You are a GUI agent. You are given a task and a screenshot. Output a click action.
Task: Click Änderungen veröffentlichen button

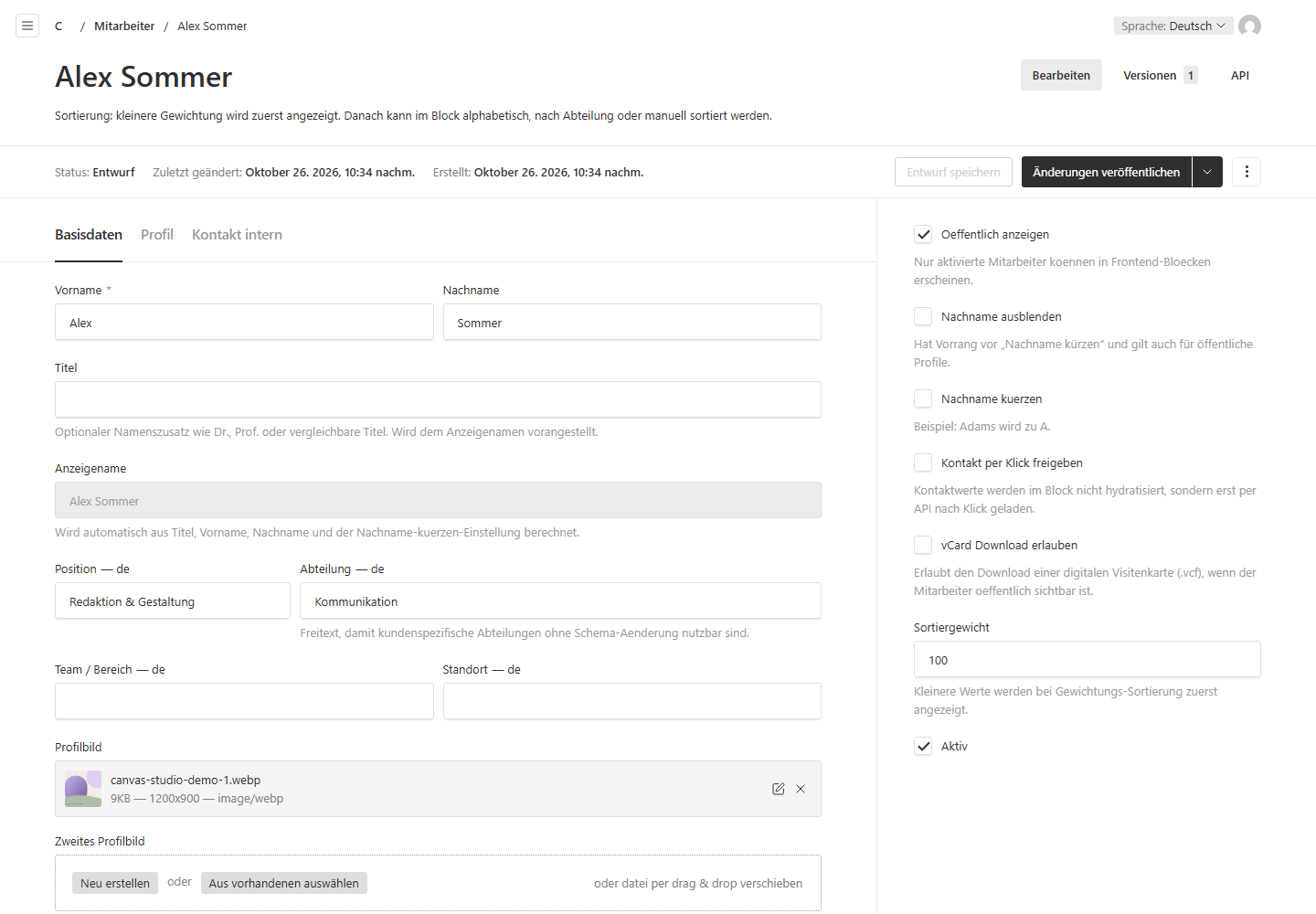(x=1107, y=172)
